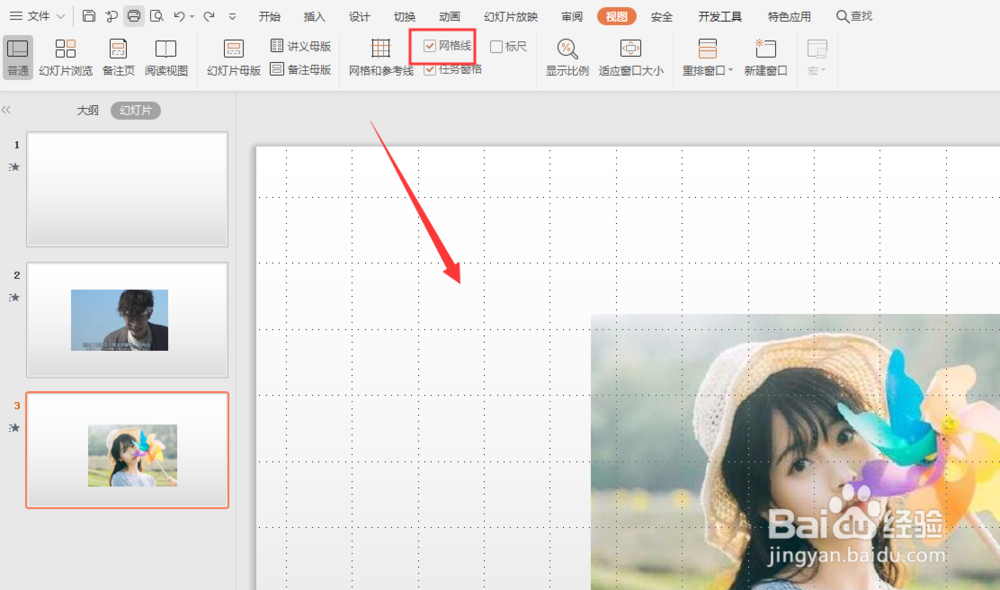The width and height of the screenshot is (1000, 590).
Task: Open the 备注母版 notes master
Action: click(x=301, y=70)
